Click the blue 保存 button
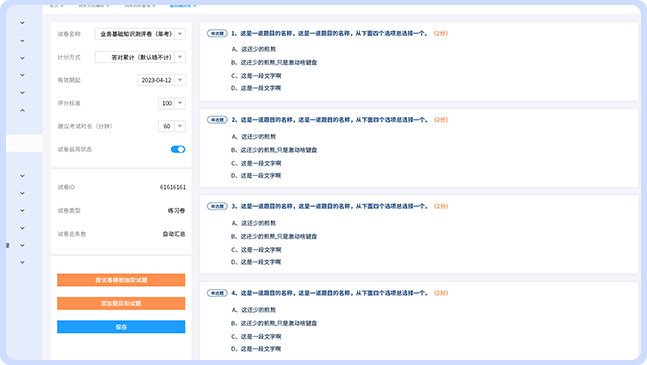The width and height of the screenshot is (647, 365). [121, 327]
